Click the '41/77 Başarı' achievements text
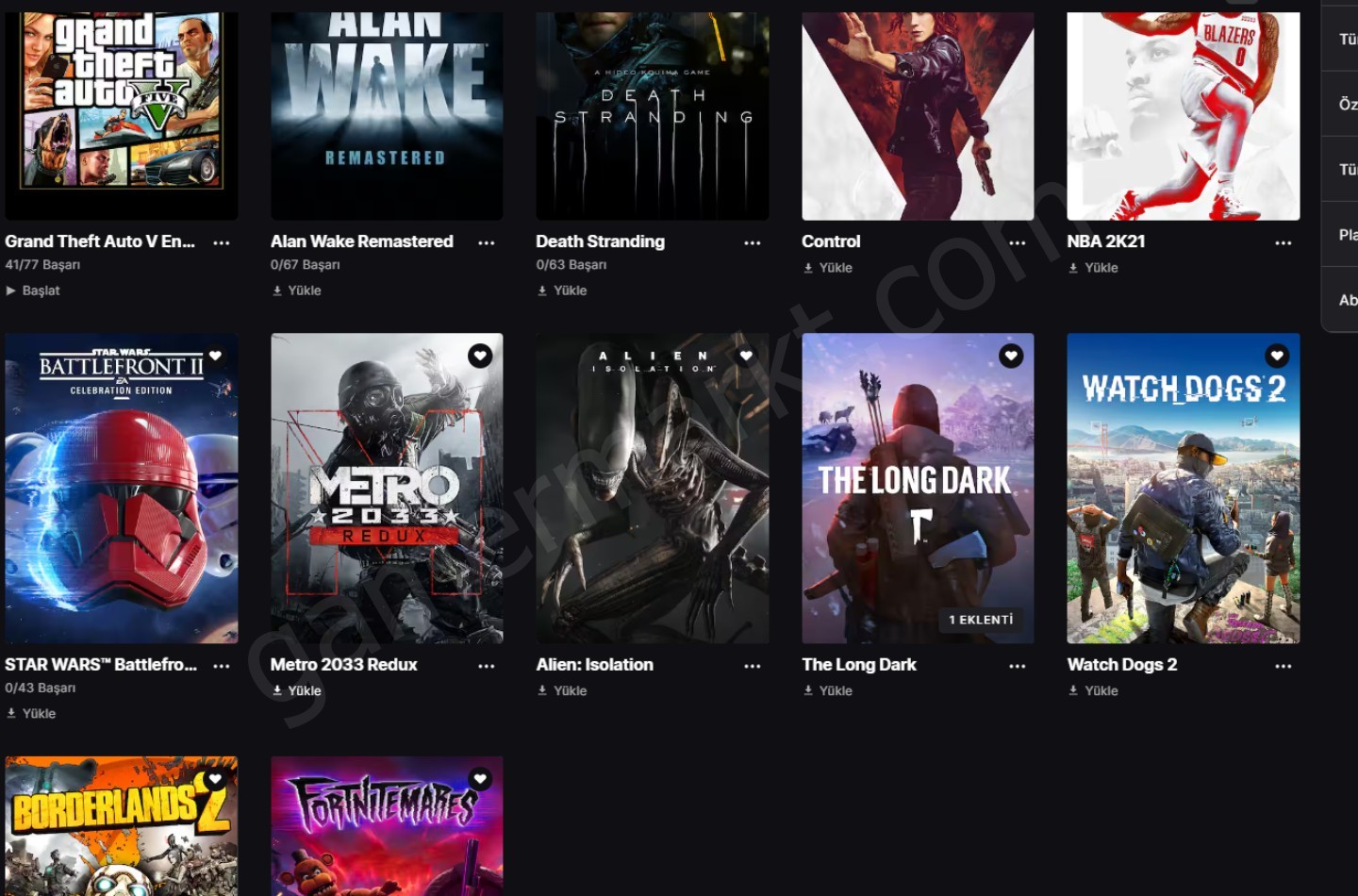 (x=42, y=265)
